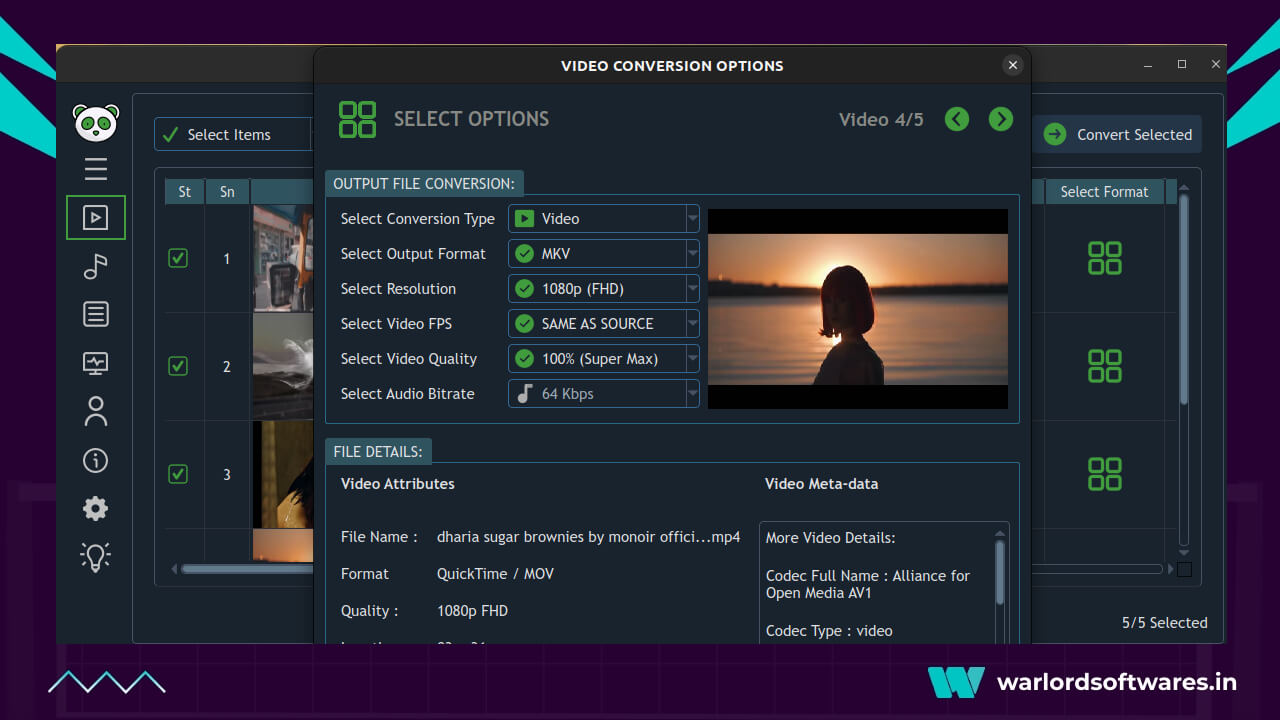Expand the Select Resolution dropdown

tap(692, 288)
